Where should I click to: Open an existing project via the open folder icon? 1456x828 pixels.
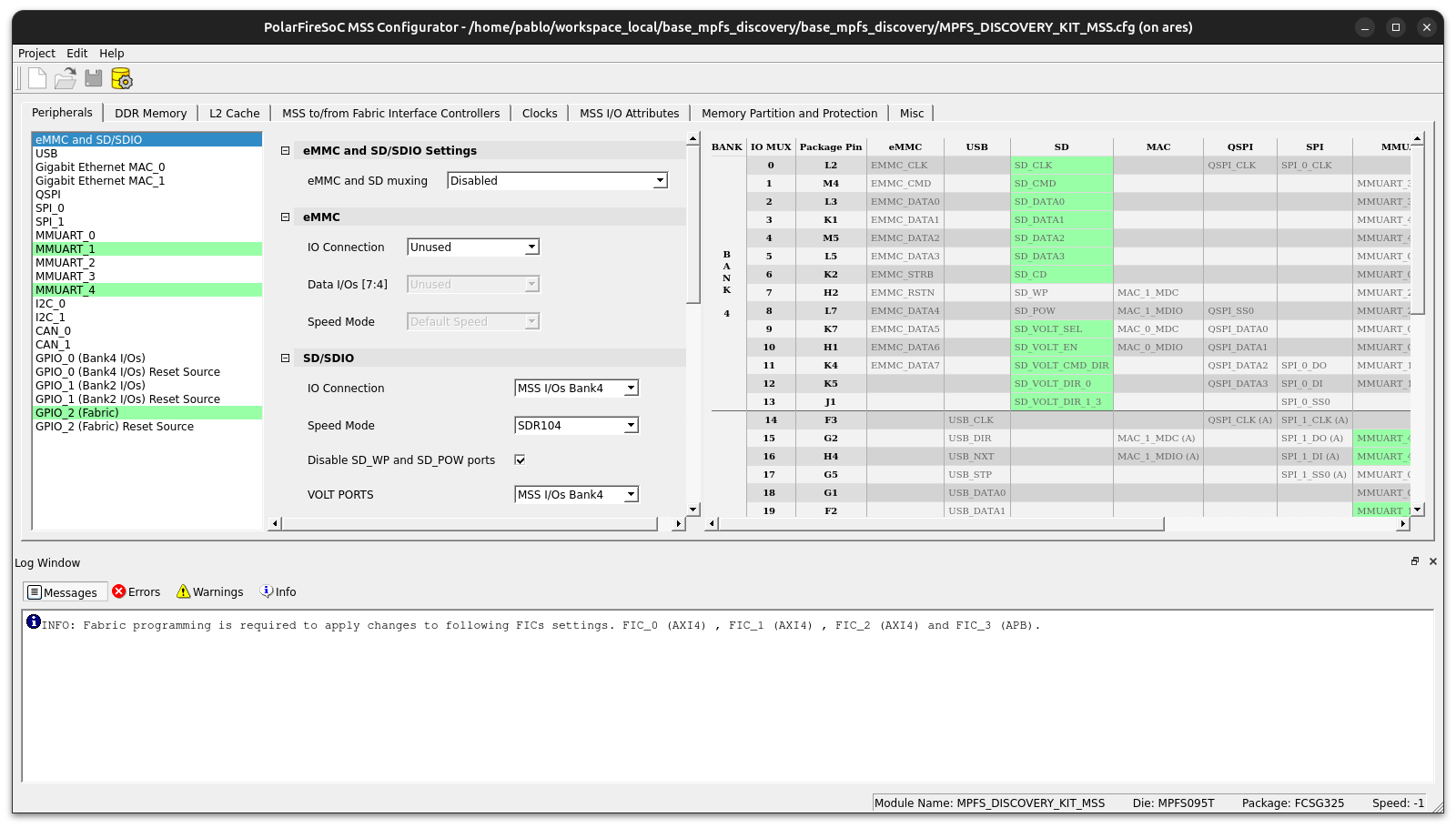point(65,78)
